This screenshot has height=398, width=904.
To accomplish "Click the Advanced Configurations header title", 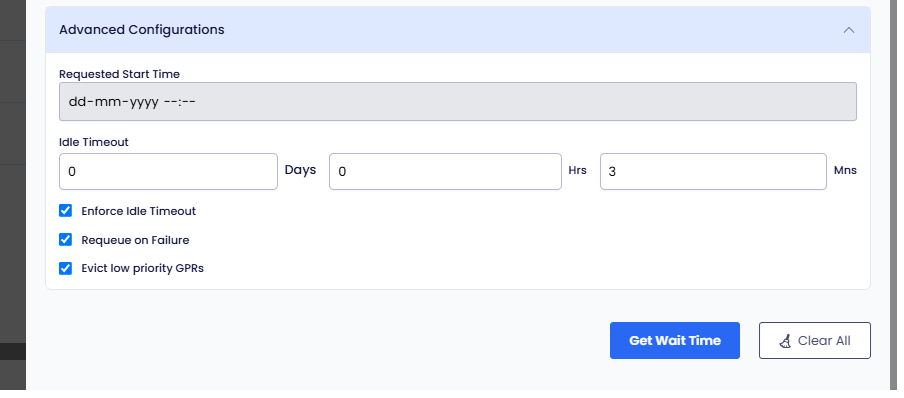I will (x=142, y=29).
